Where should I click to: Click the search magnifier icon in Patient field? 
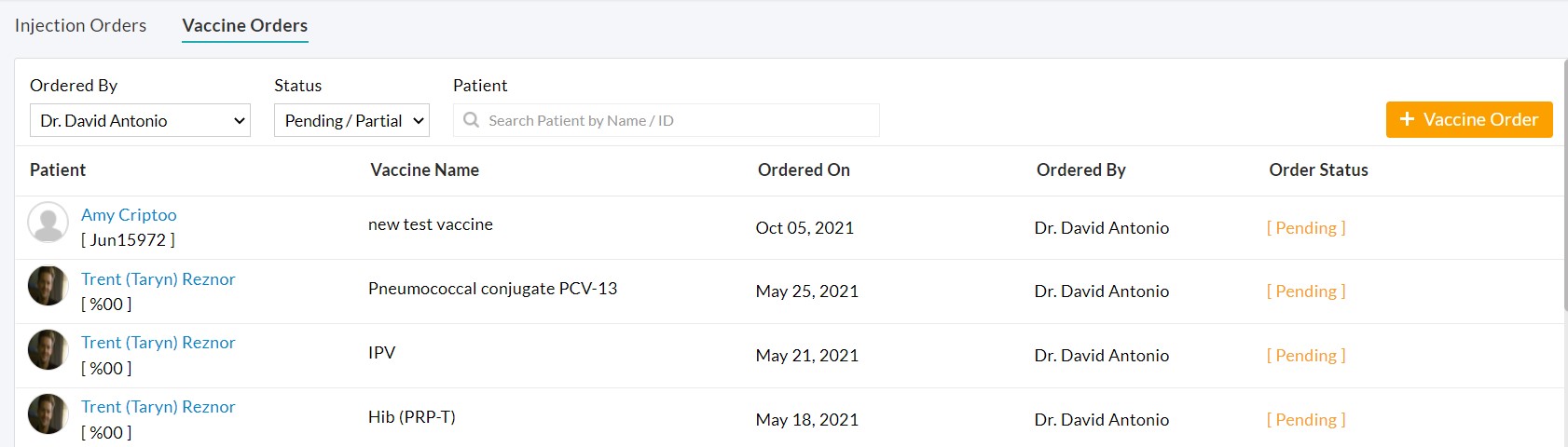[472, 120]
